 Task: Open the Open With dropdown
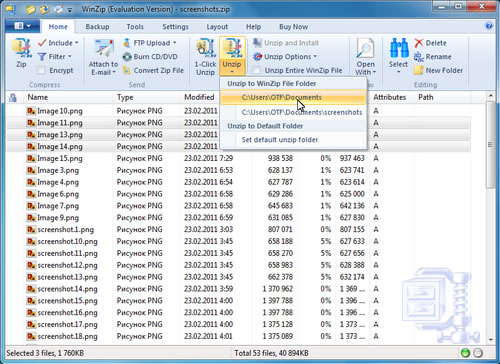(366, 68)
